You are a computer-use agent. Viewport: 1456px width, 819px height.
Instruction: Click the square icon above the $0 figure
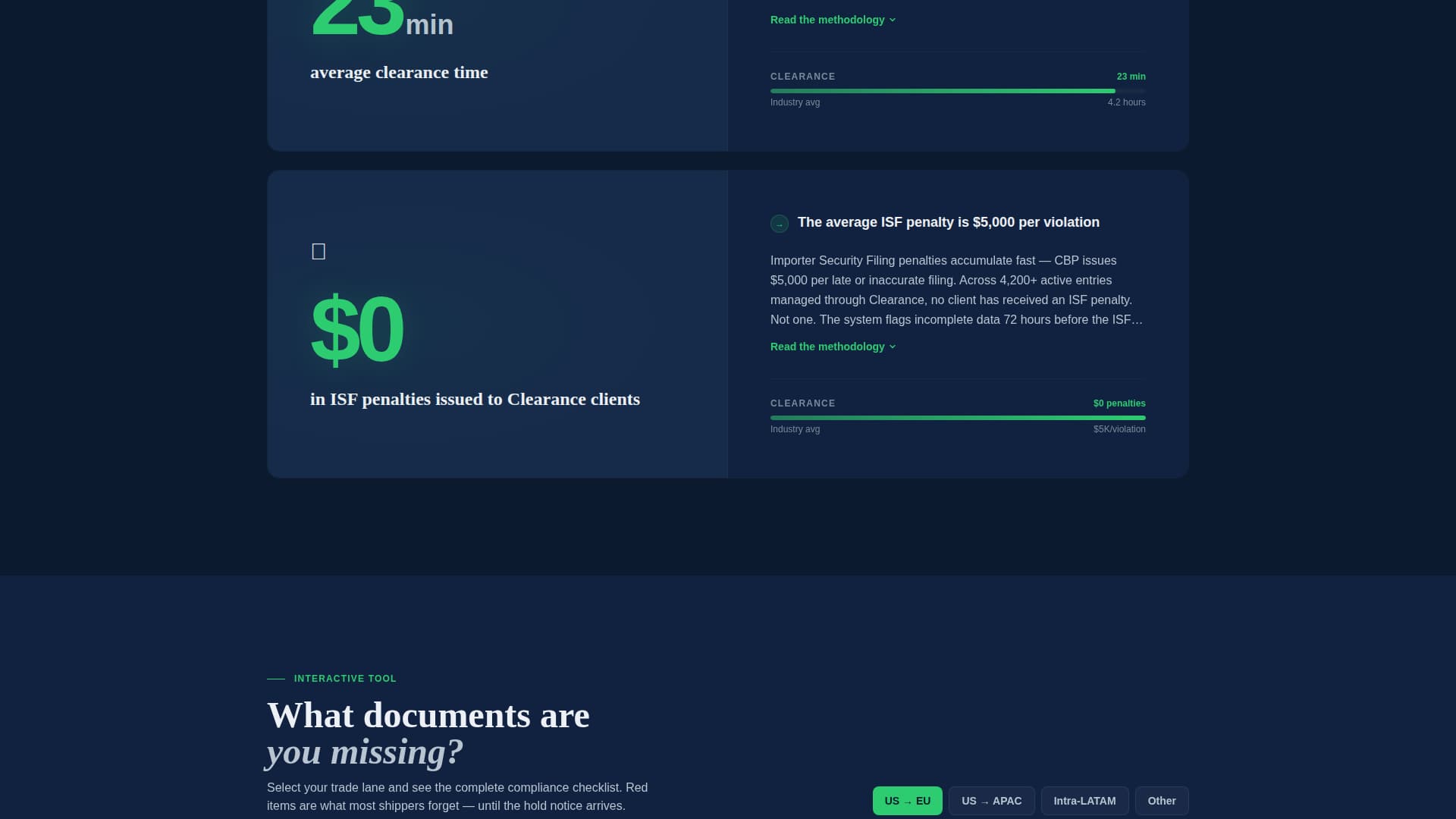318,252
